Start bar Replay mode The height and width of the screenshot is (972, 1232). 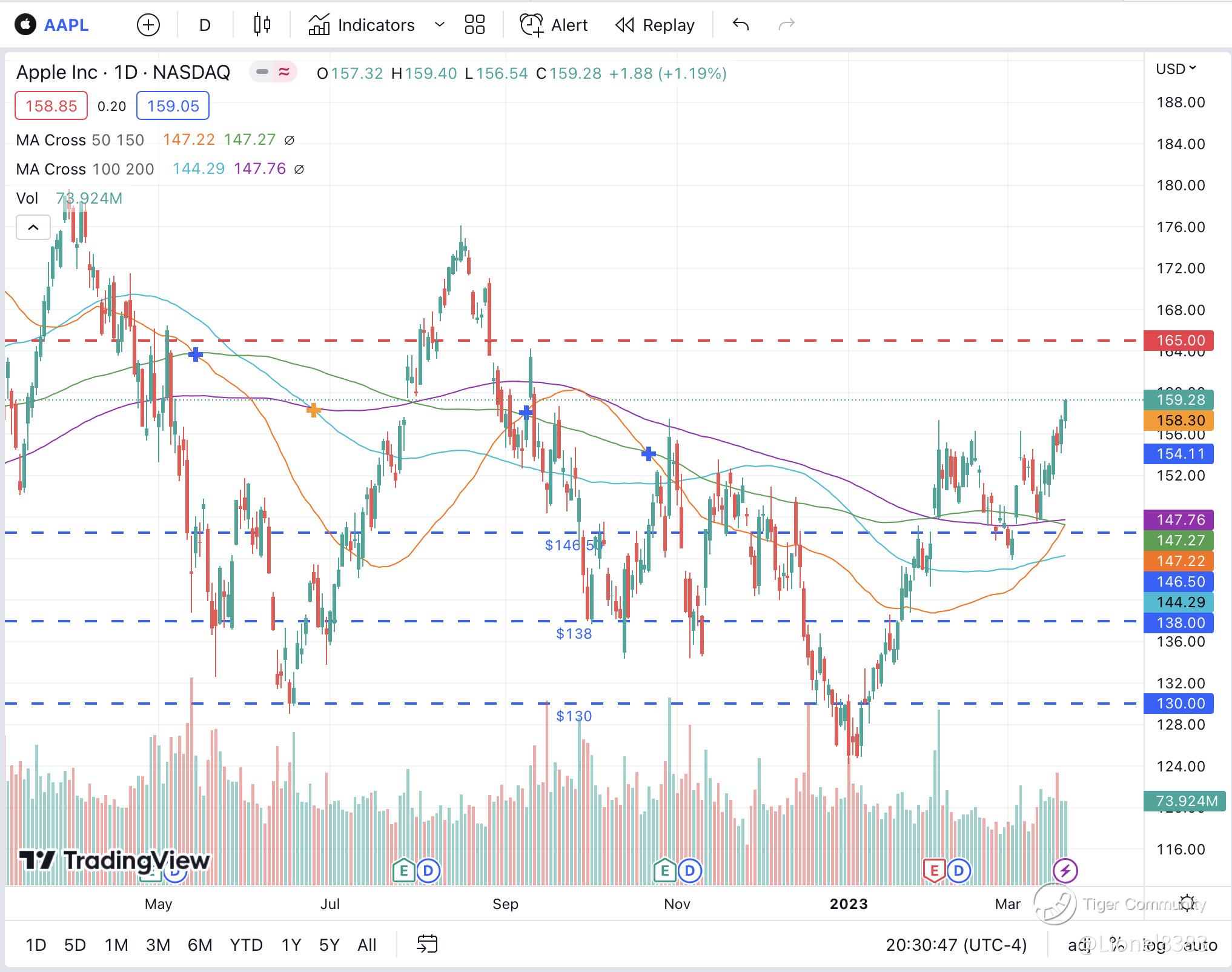pos(655,25)
